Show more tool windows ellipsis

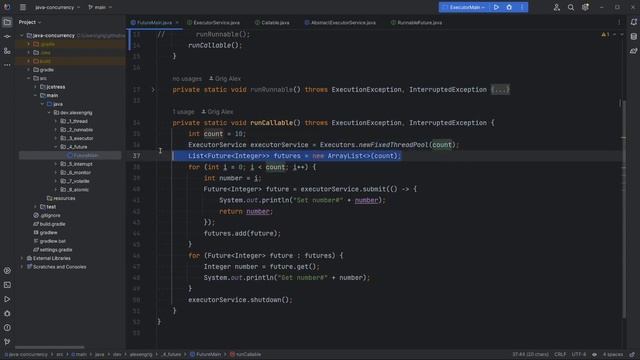coord(7,65)
